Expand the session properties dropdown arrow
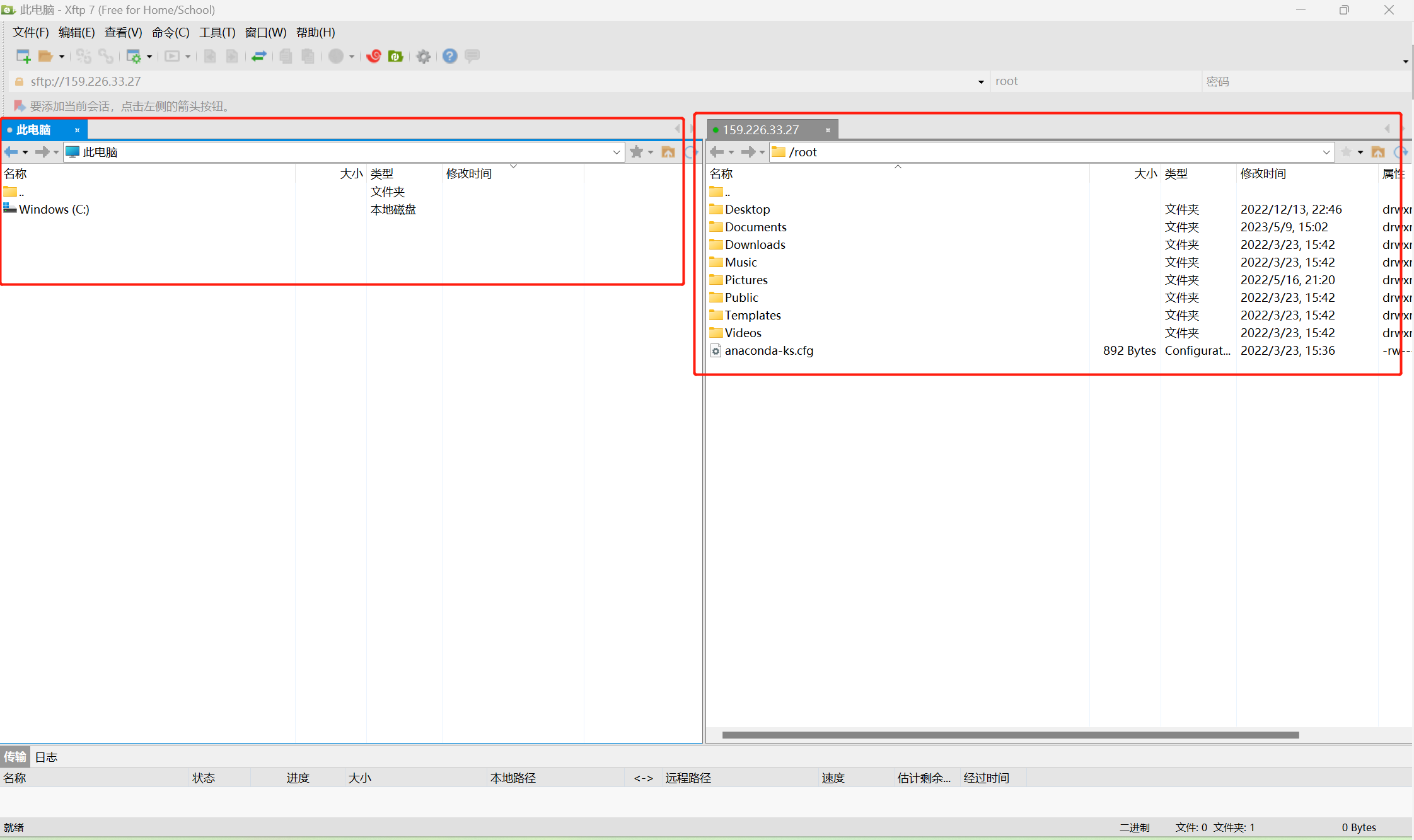1414x840 pixels. point(149,57)
